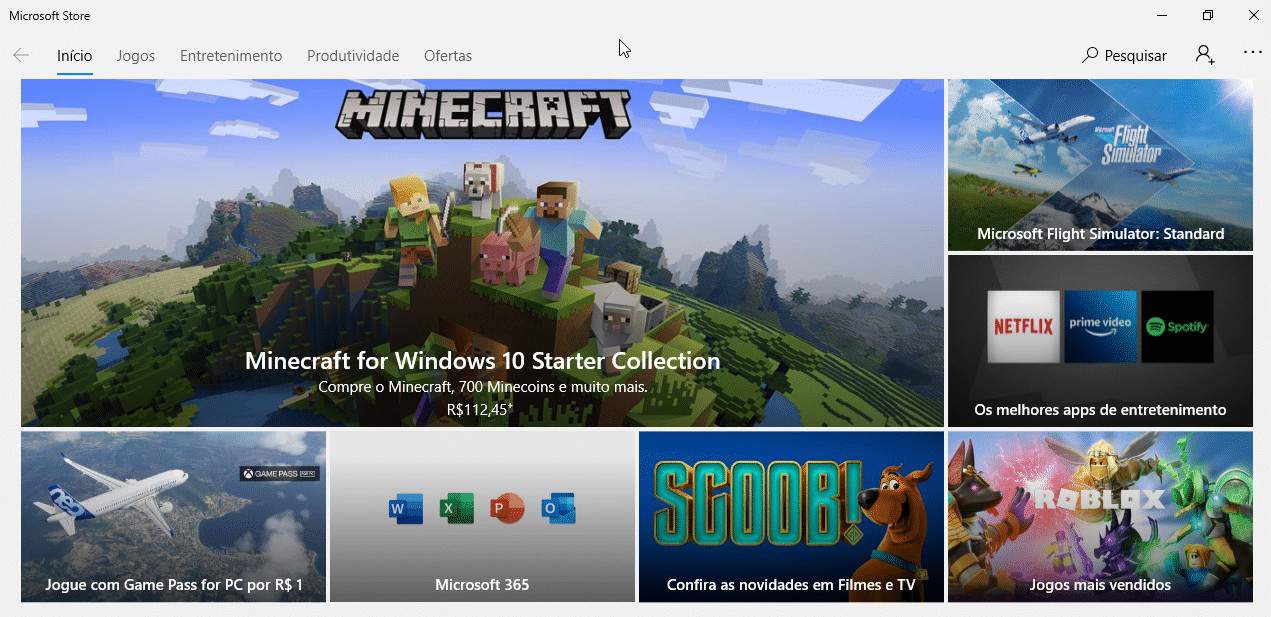Screen dimensions: 1271x617
Task: Open the 'Microsoft 365' tile label
Action: 482,585
